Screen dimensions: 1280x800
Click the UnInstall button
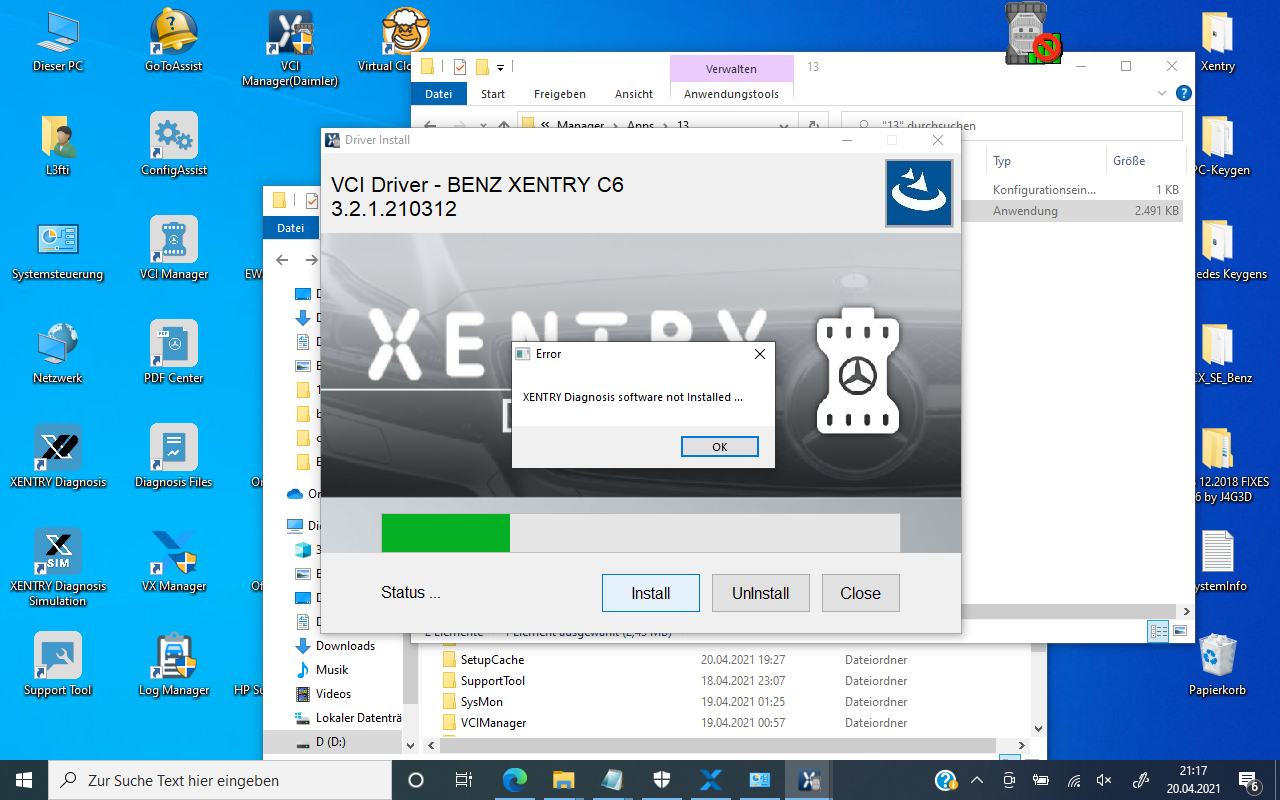tap(760, 593)
